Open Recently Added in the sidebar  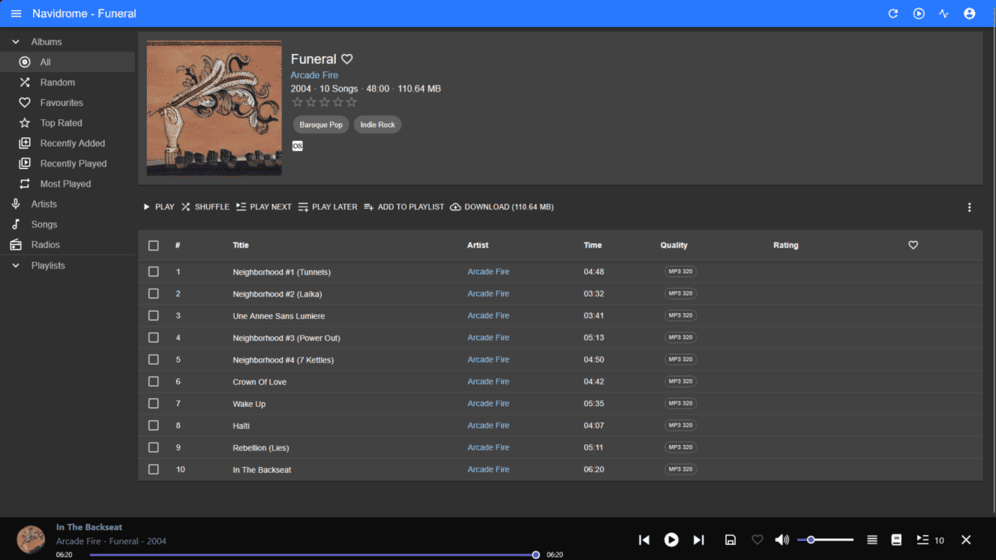(72, 144)
